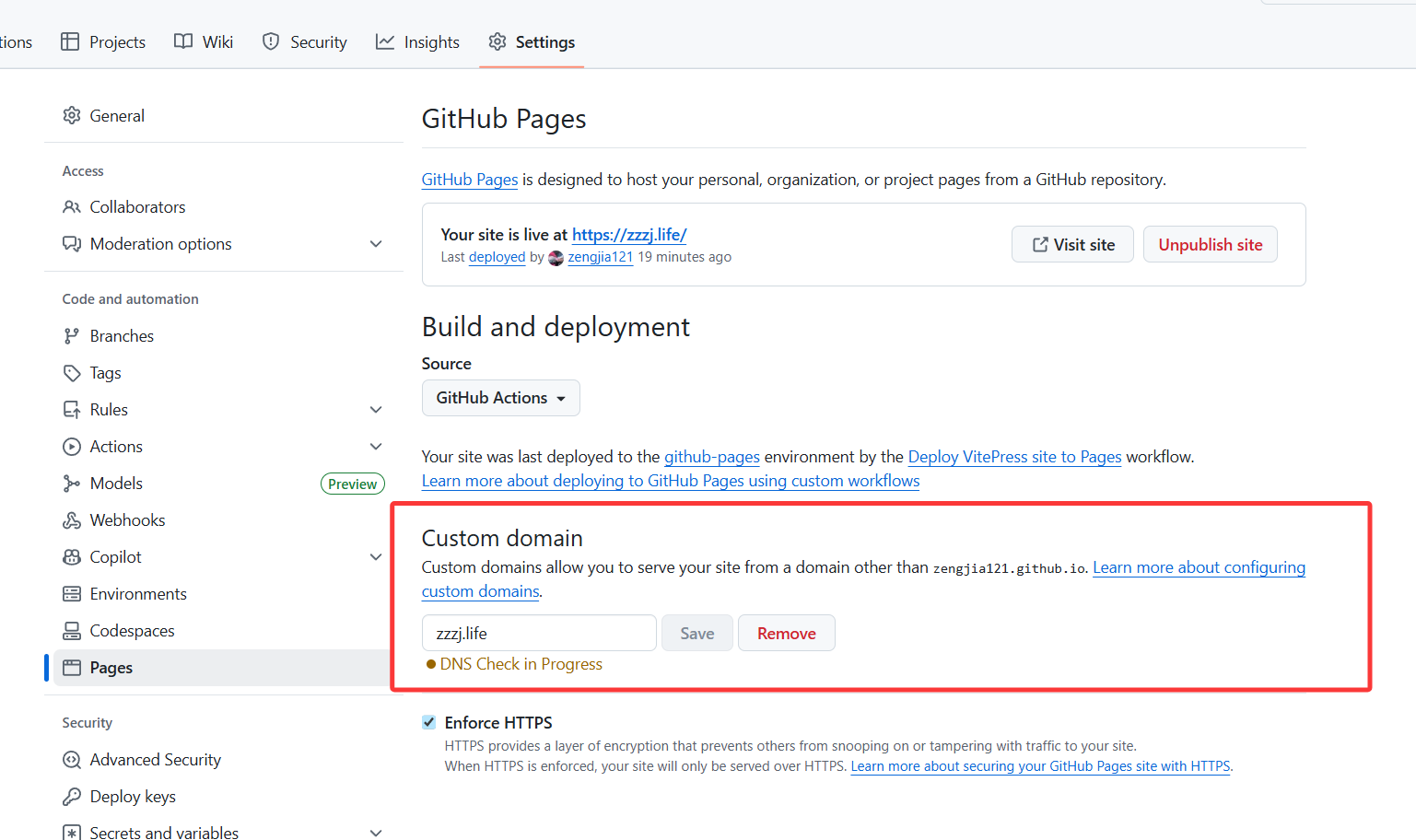Image resolution: width=1416 pixels, height=840 pixels.
Task: Click the Pages browser icon
Action: pyautogui.click(x=72, y=668)
